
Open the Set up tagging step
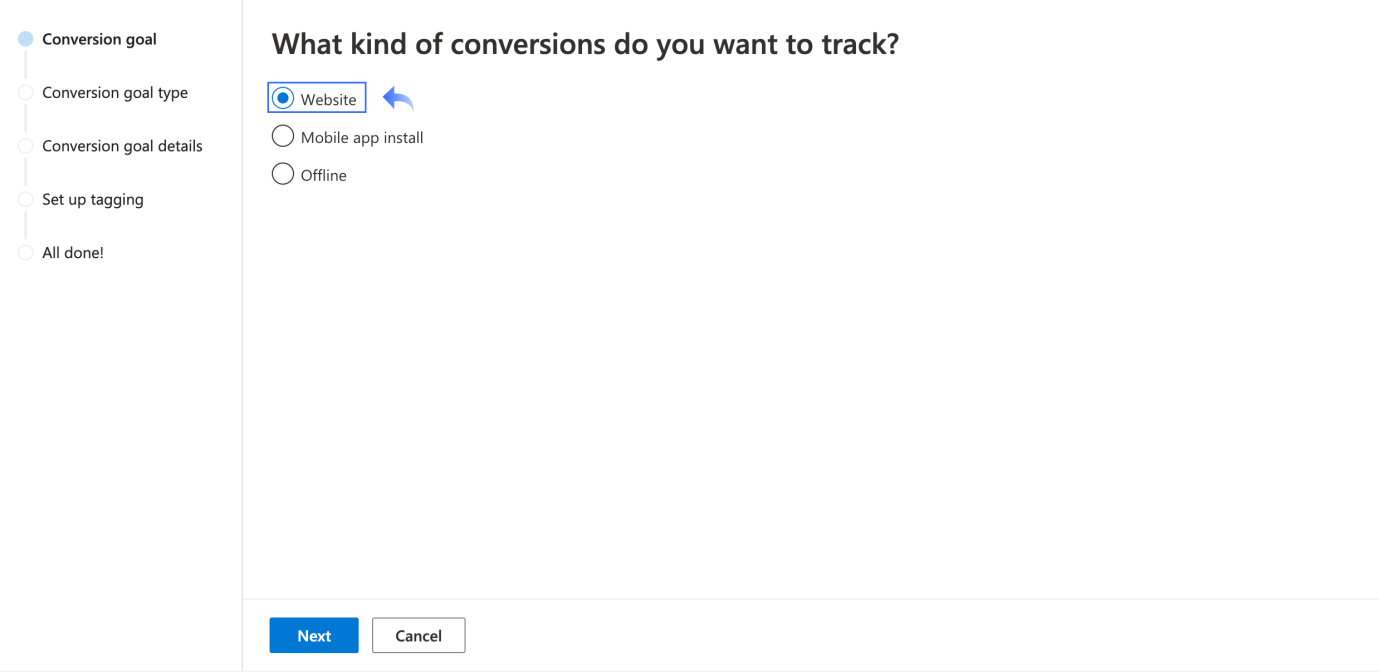click(93, 200)
